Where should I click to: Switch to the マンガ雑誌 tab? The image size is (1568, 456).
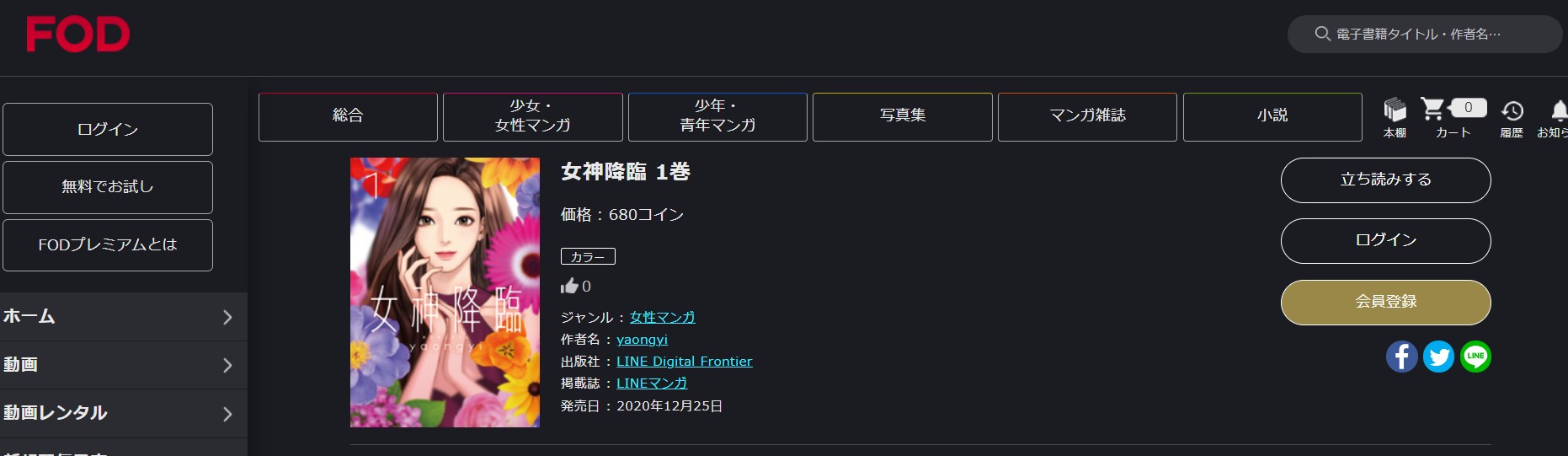[1087, 116]
